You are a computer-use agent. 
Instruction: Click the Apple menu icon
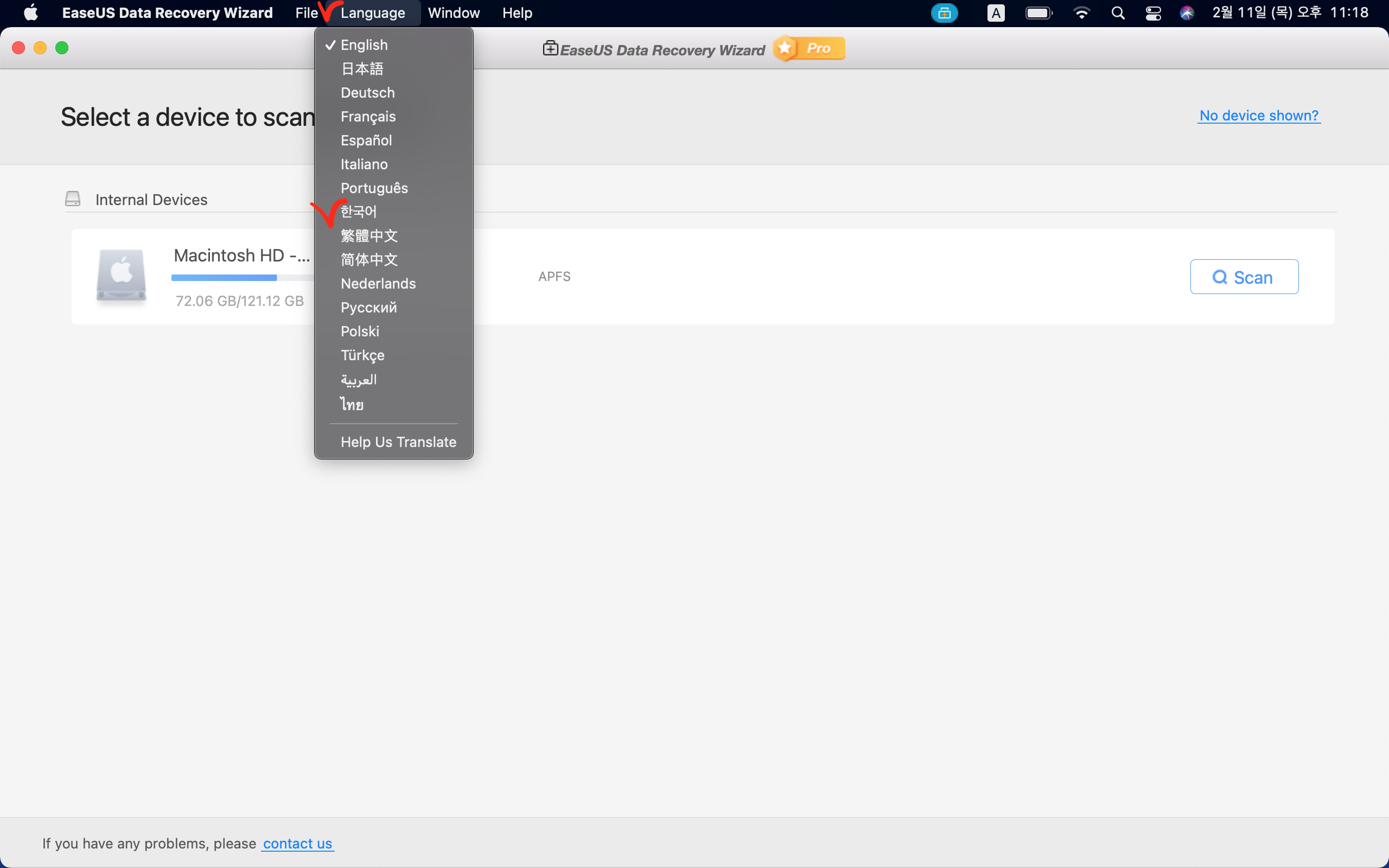[31, 12]
